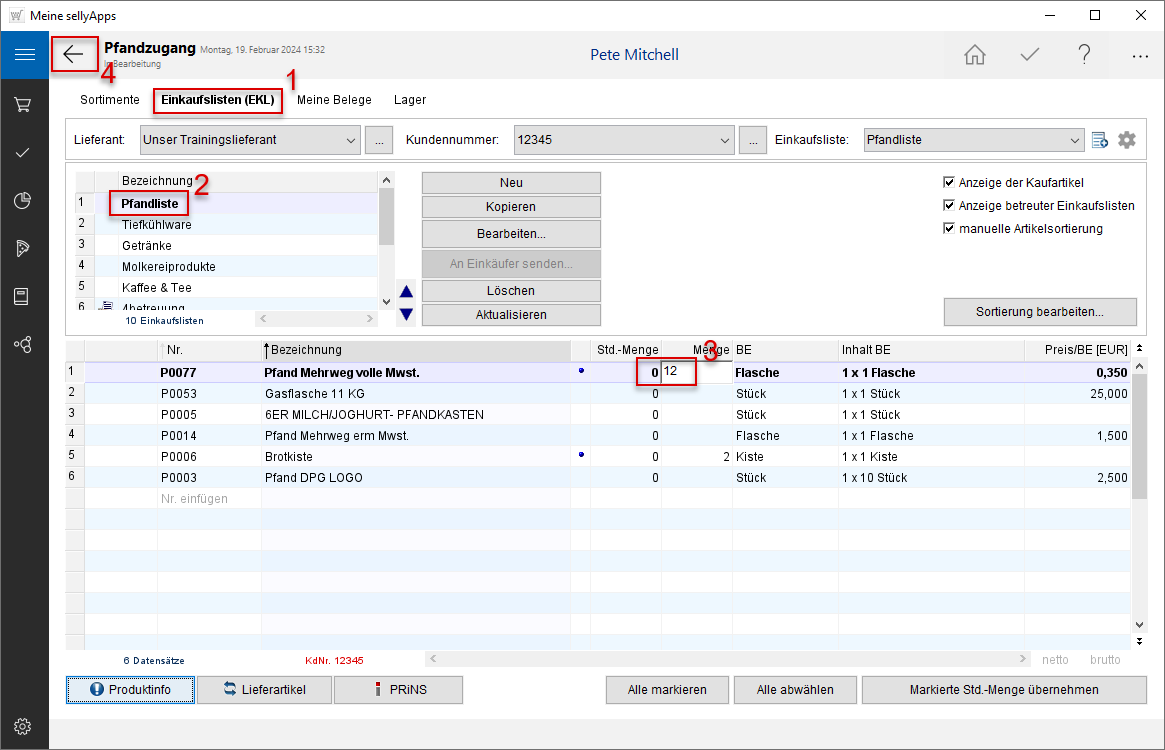Image resolution: width=1165 pixels, height=750 pixels.
Task: Click the shopping cart sidebar icon
Action: [x=24, y=104]
